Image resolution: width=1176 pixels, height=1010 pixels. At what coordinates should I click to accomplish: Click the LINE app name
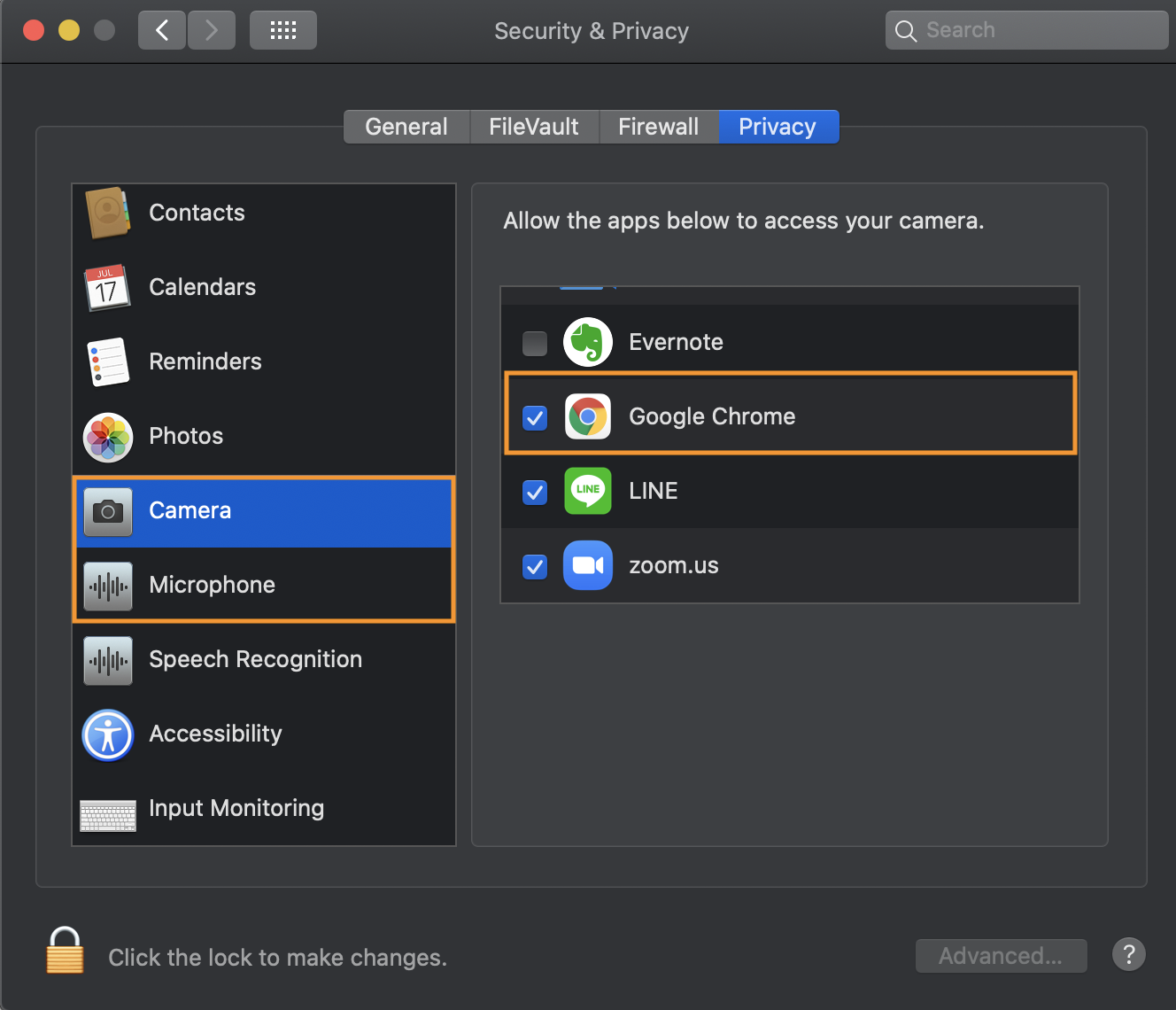tap(653, 491)
